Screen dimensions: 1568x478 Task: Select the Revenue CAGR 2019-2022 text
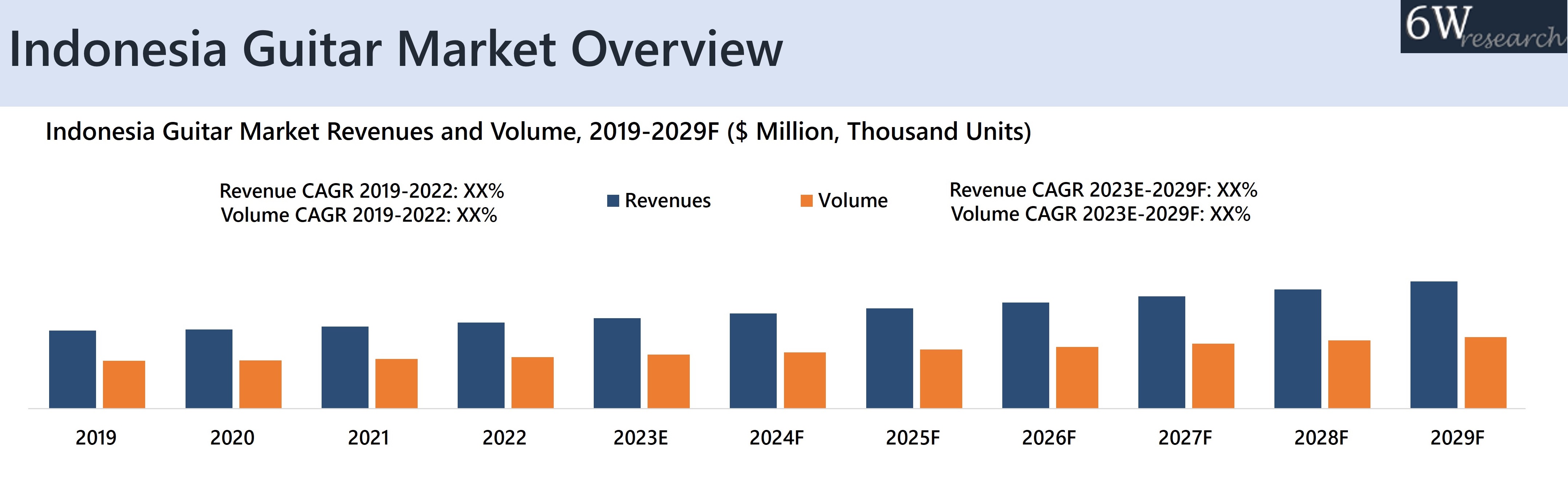coord(362,191)
